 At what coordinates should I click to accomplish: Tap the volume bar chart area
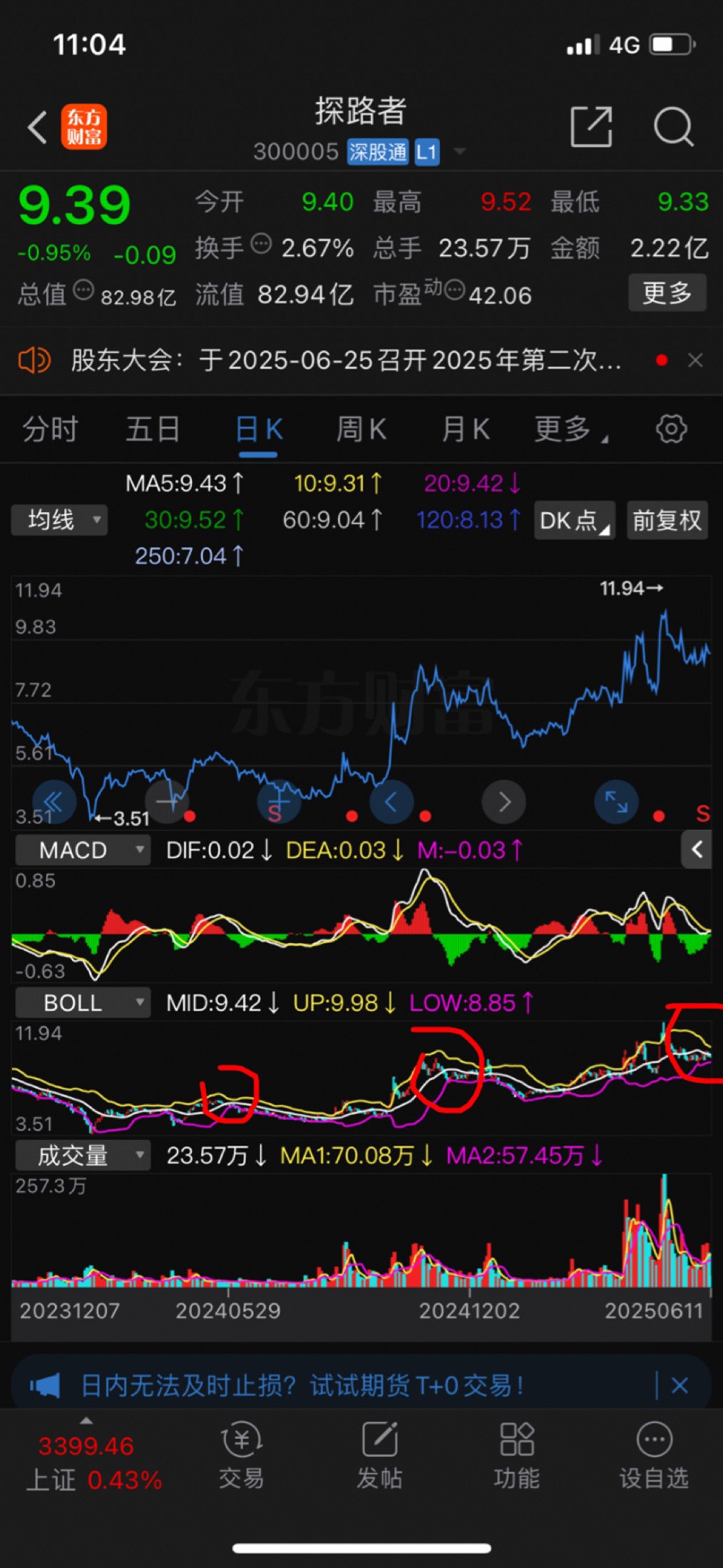click(361, 1230)
